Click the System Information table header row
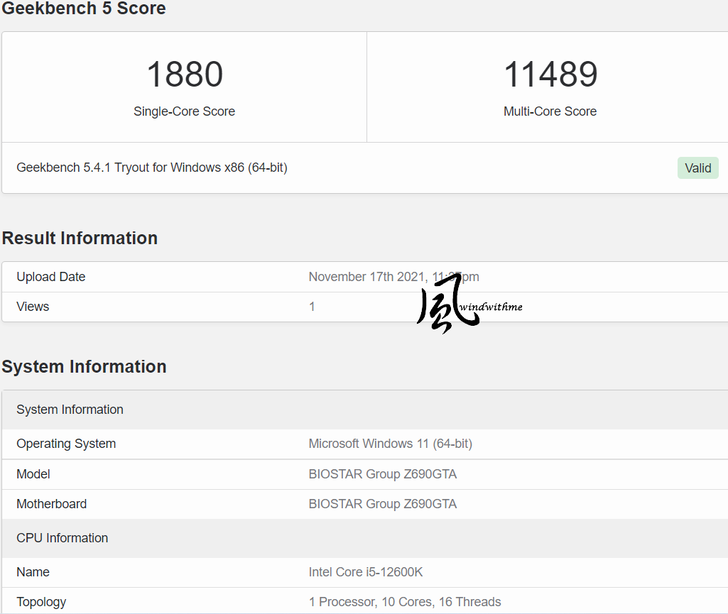The width and height of the screenshot is (728, 614). 70,410
